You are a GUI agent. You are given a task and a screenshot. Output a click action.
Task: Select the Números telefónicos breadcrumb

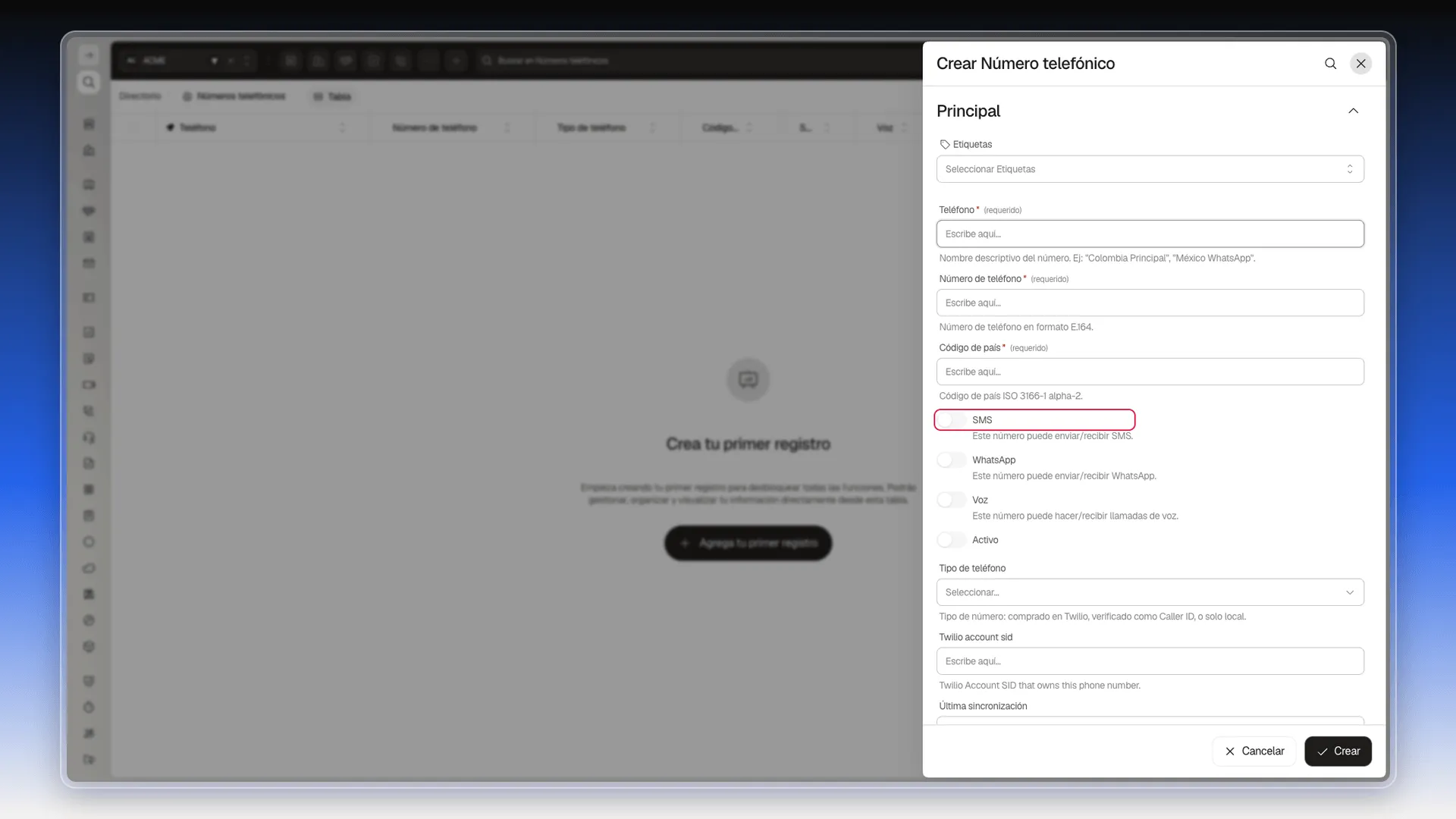234,96
